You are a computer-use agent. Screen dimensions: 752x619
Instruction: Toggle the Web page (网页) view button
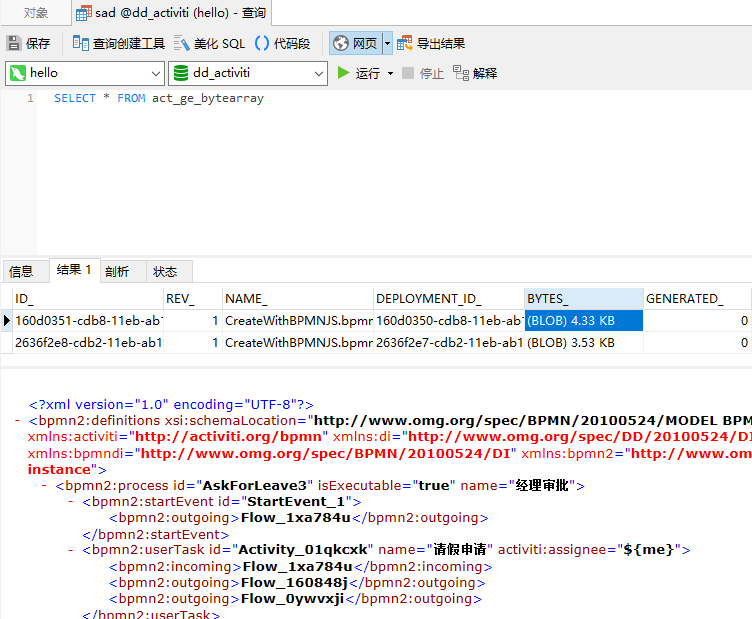tap(355, 44)
